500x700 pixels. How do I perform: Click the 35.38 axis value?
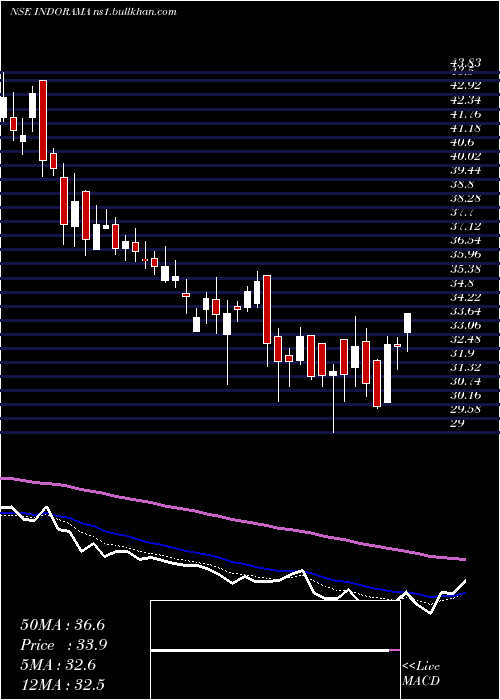click(x=466, y=270)
